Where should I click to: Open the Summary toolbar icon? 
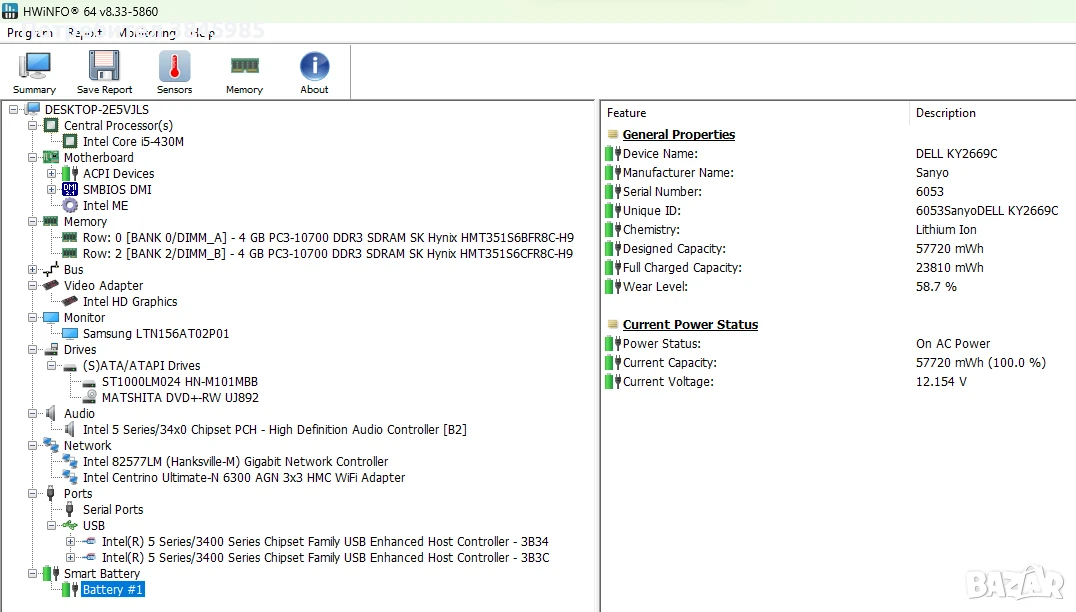[34, 66]
